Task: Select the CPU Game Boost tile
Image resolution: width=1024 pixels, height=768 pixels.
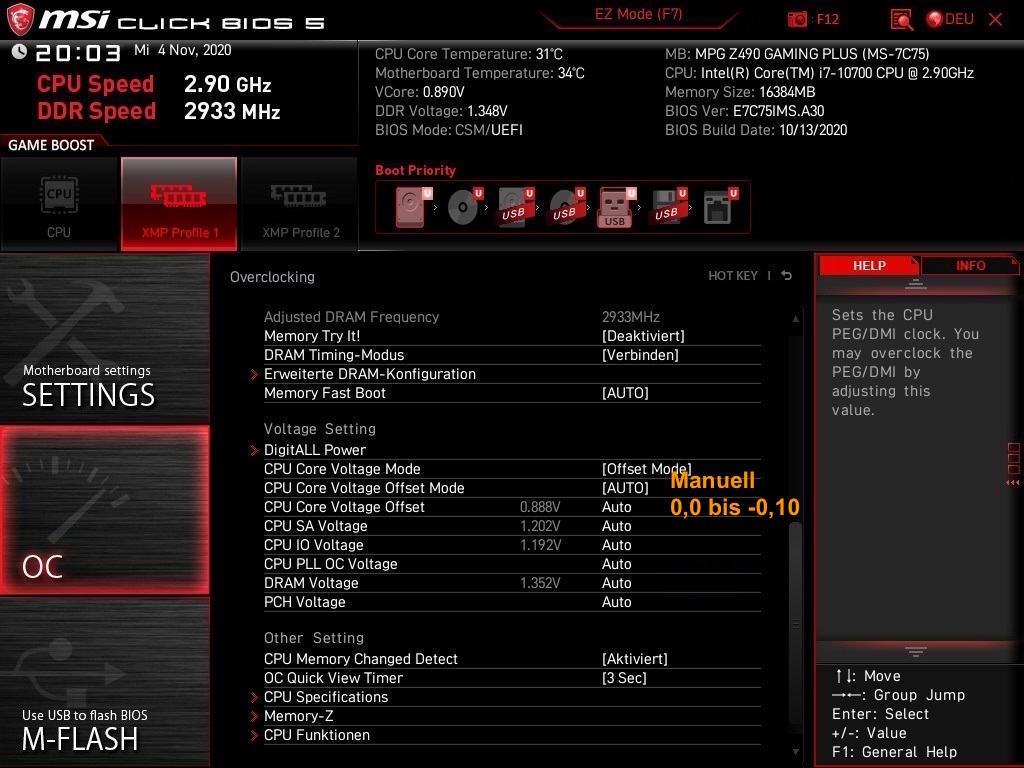Action: click(x=59, y=204)
